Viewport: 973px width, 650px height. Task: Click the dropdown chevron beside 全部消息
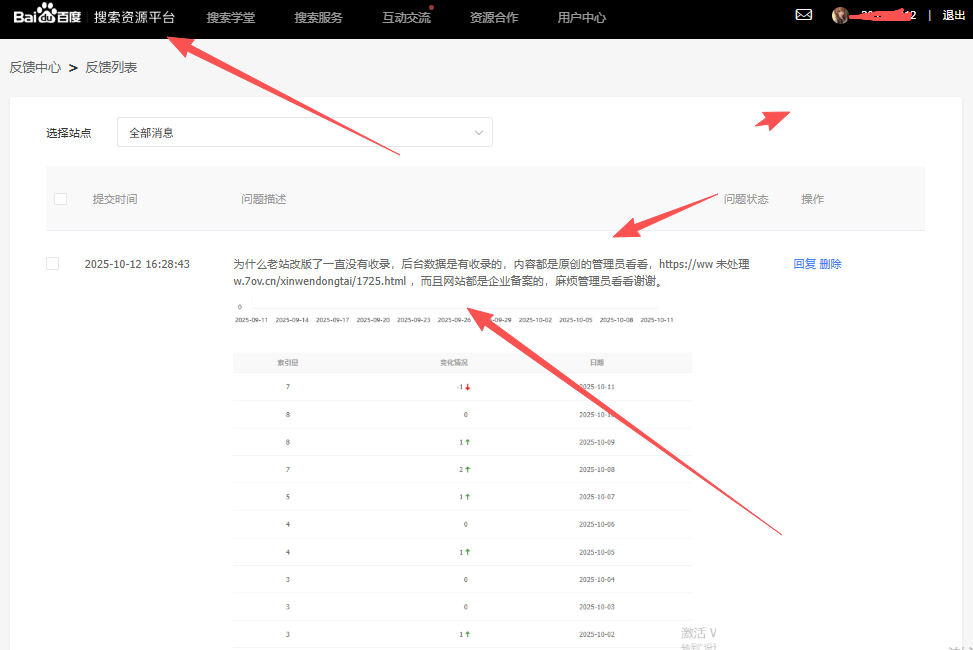pos(478,131)
